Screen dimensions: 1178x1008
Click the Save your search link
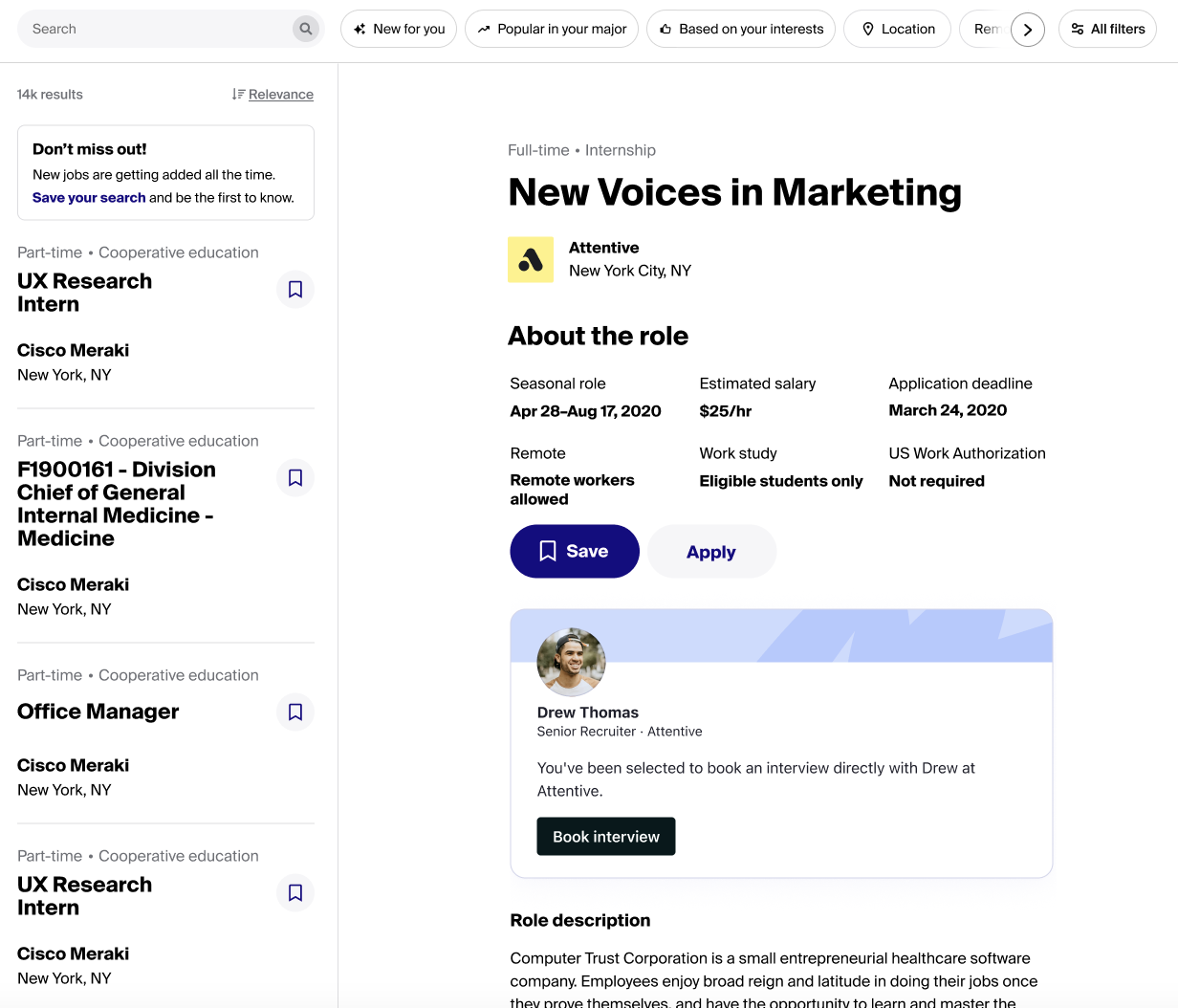coord(89,198)
